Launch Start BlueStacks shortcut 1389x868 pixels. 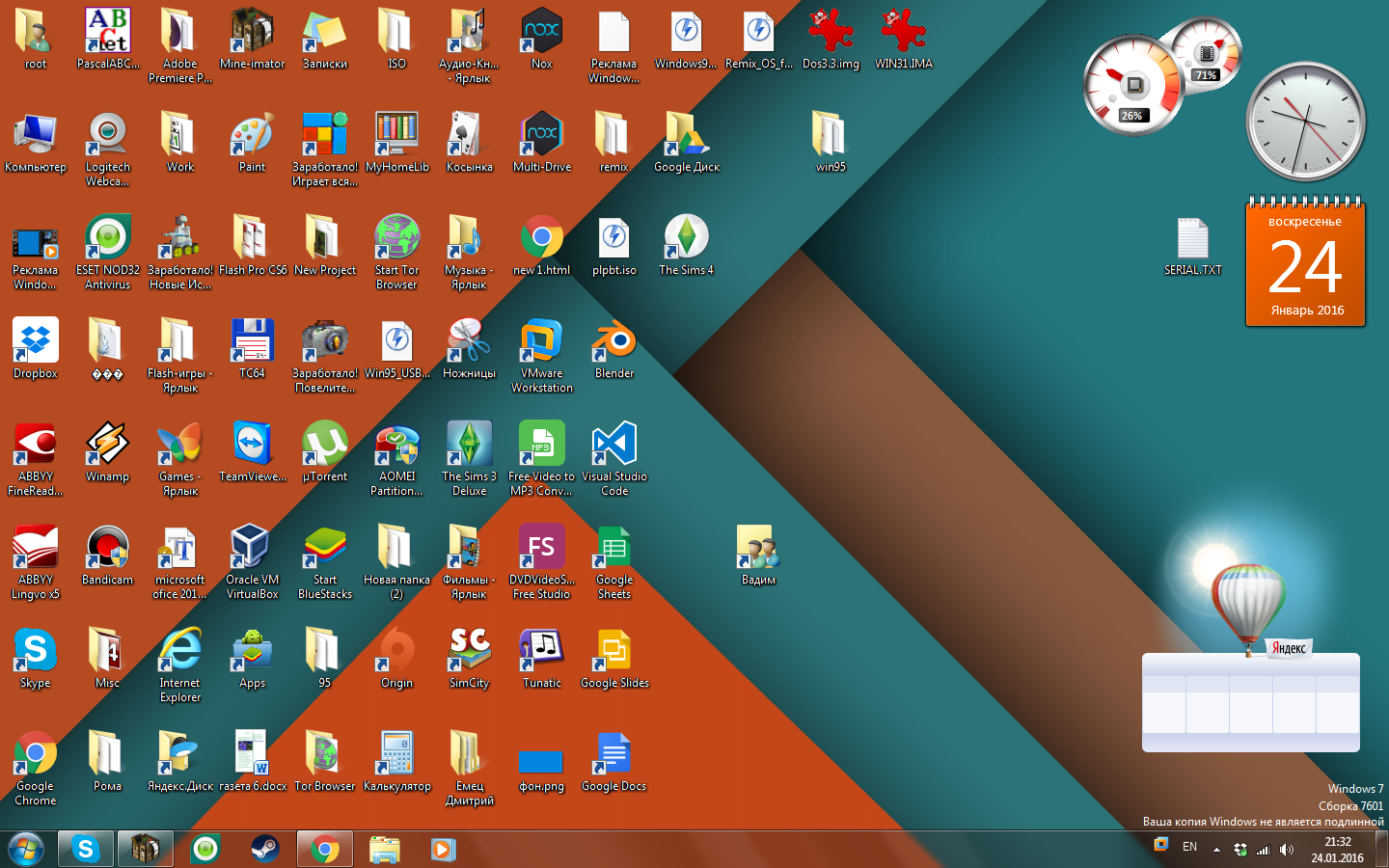pos(325,561)
